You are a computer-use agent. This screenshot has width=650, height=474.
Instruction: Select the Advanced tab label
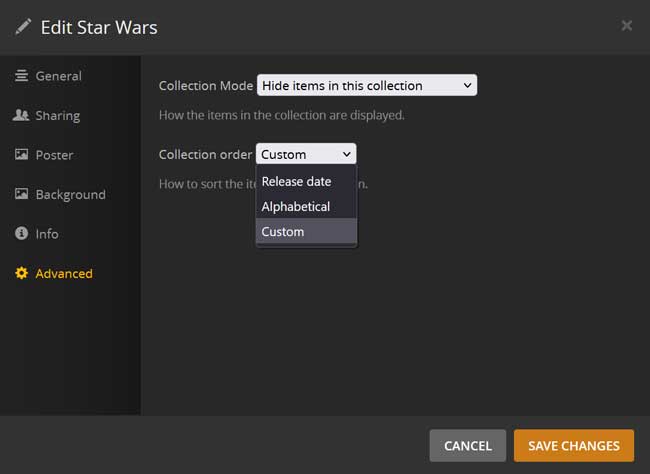pos(64,274)
